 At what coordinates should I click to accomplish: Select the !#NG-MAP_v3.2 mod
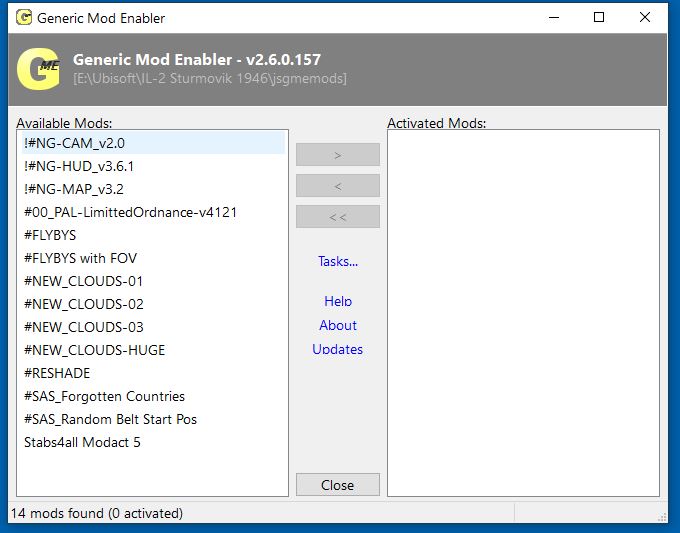tap(153, 189)
